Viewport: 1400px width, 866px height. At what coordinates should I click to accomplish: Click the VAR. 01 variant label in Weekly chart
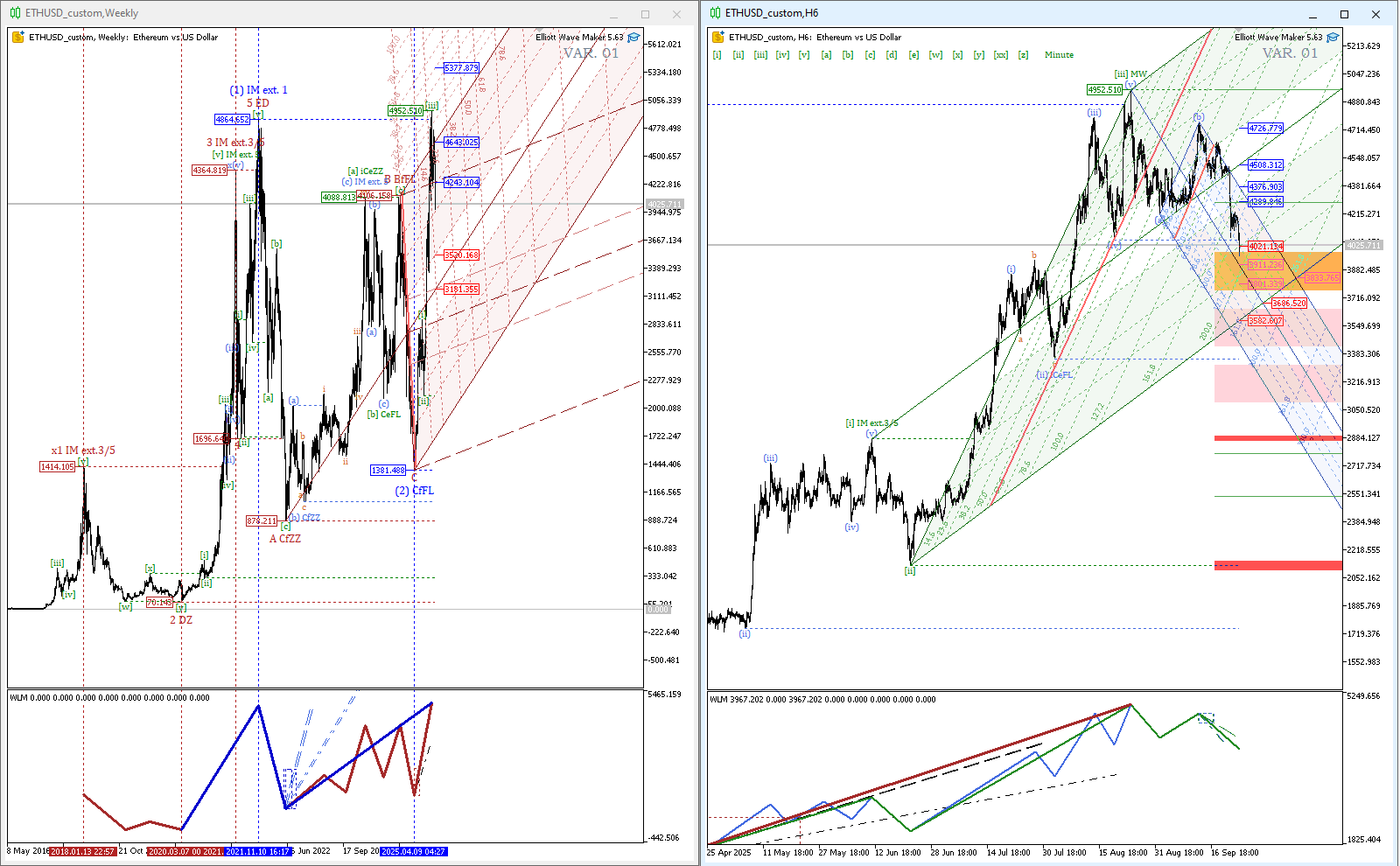[590, 52]
